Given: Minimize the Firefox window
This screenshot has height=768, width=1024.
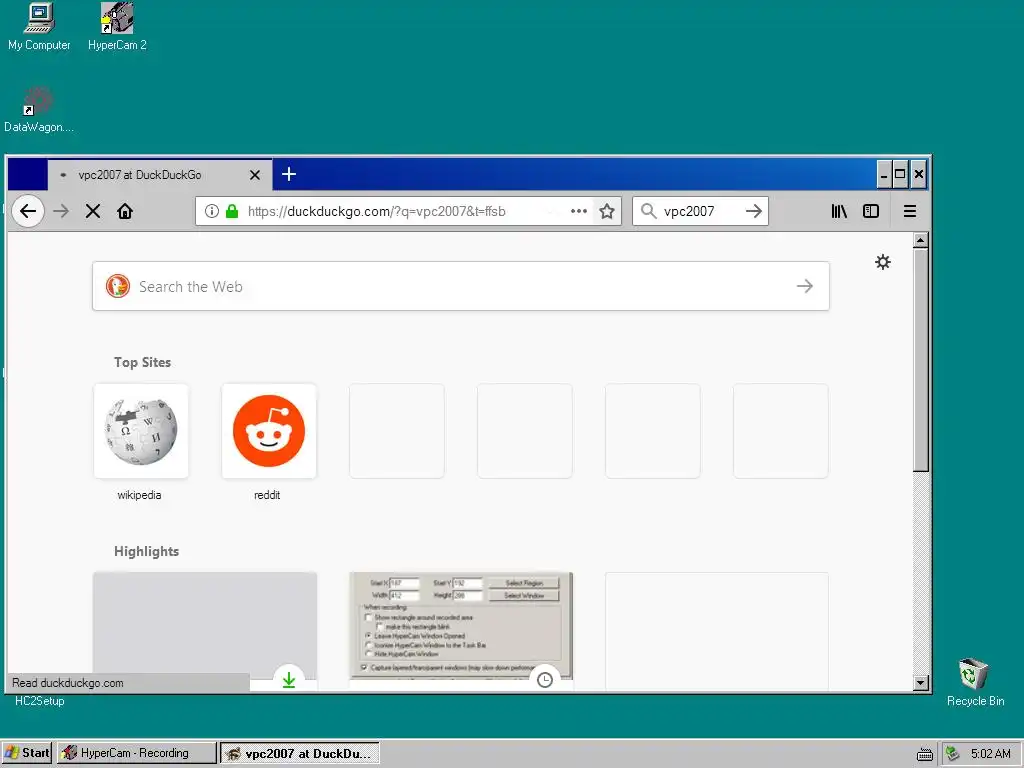Looking at the screenshot, I should 884,174.
